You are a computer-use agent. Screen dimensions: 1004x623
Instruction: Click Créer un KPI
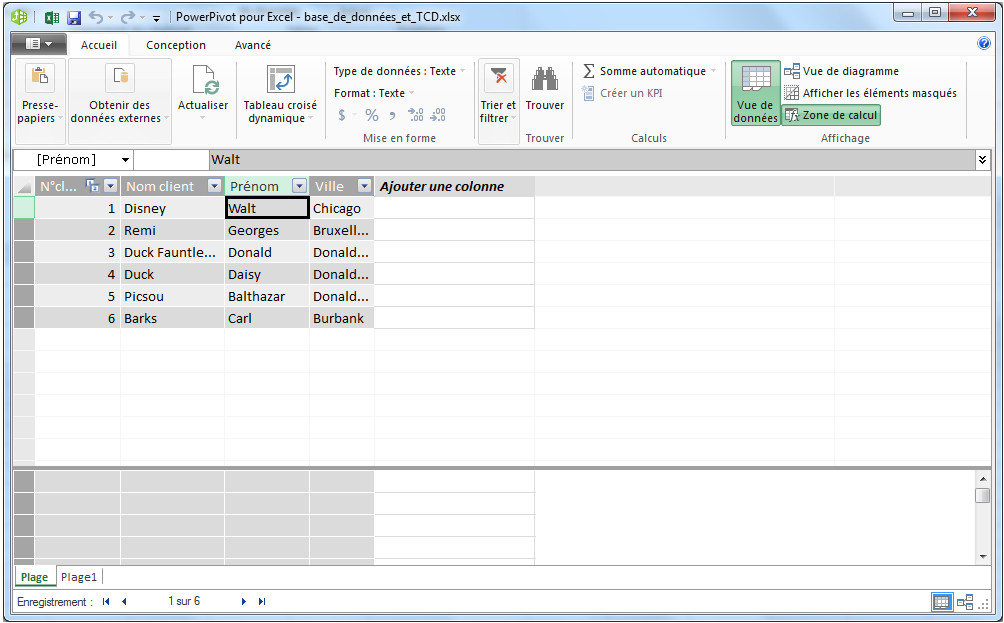(622, 93)
